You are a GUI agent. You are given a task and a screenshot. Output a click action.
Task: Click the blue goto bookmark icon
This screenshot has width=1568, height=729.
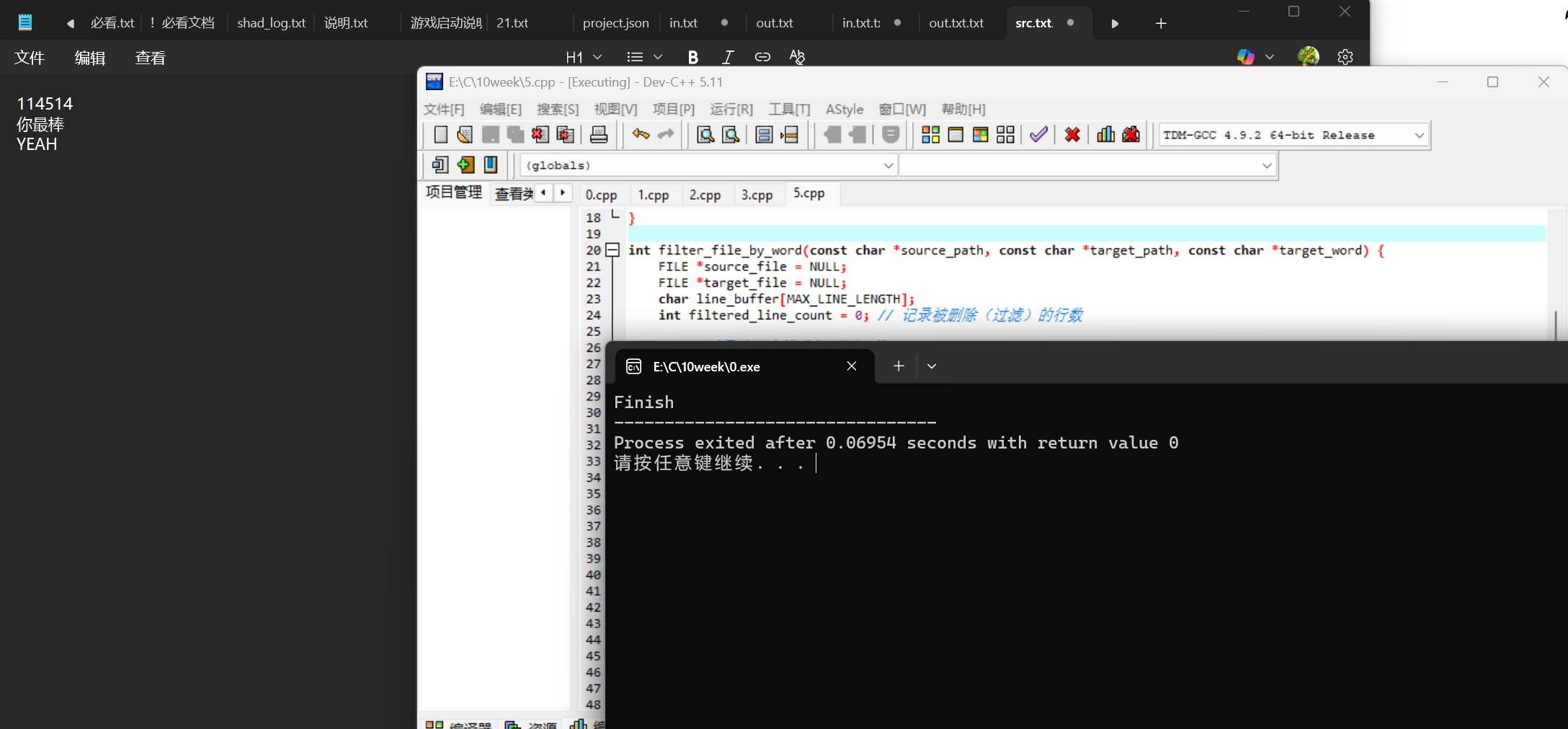(x=490, y=165)
